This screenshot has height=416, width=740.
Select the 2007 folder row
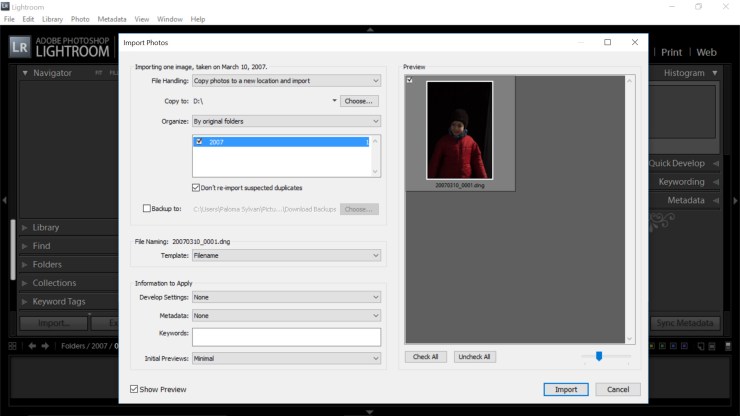pyautogui.click(x=281, y=142)
